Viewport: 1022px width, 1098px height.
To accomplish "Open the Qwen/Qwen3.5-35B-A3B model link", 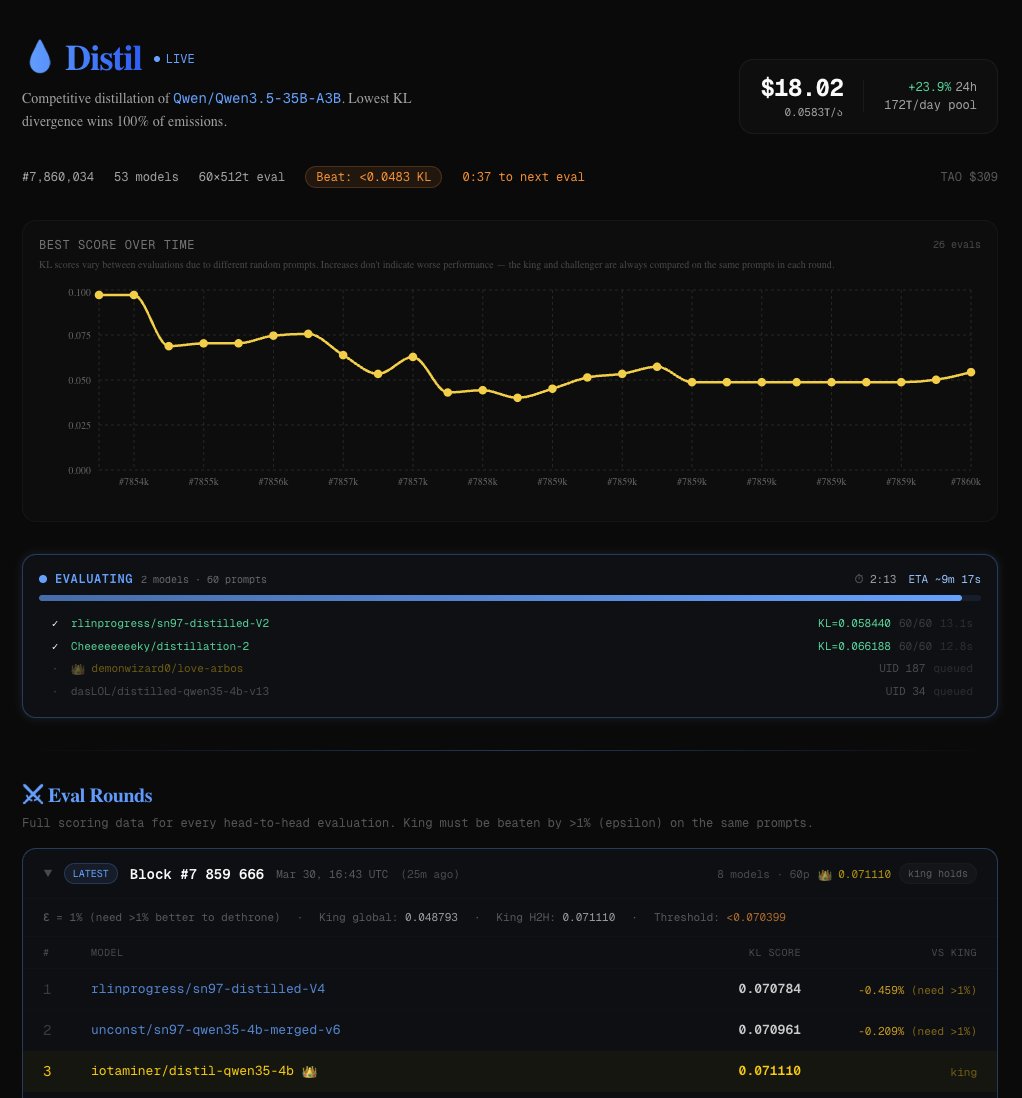I will pos(257,98).
